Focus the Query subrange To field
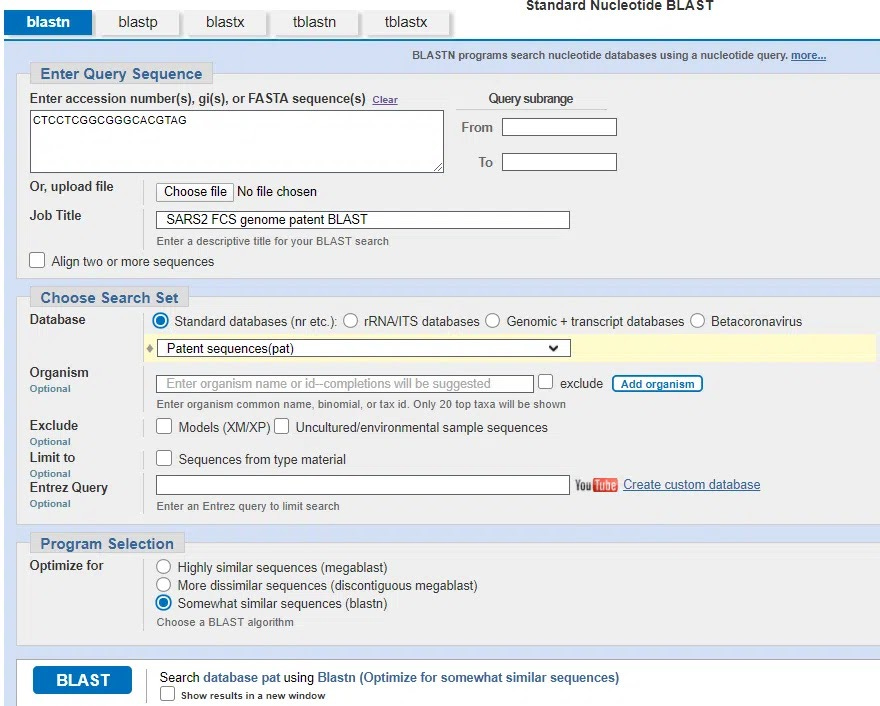Viewport: 880px width, 706px height. (559, 162)
